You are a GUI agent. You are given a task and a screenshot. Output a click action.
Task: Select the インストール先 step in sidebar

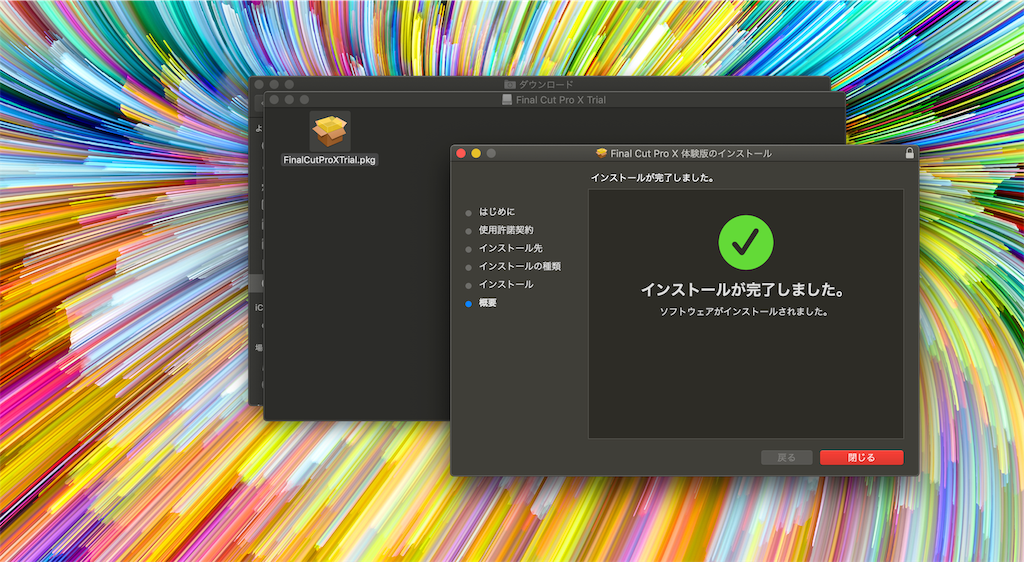pos(510,248)
